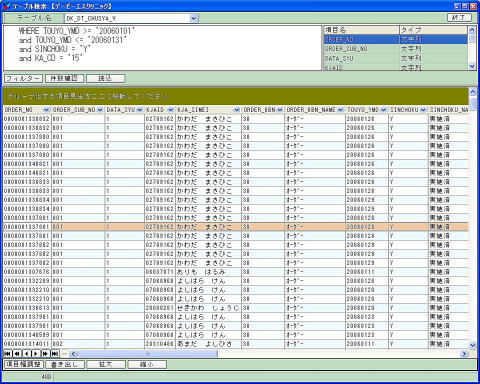
Task: Click the horizontal scrollbar thumb
Action: [x=148, y=354]
